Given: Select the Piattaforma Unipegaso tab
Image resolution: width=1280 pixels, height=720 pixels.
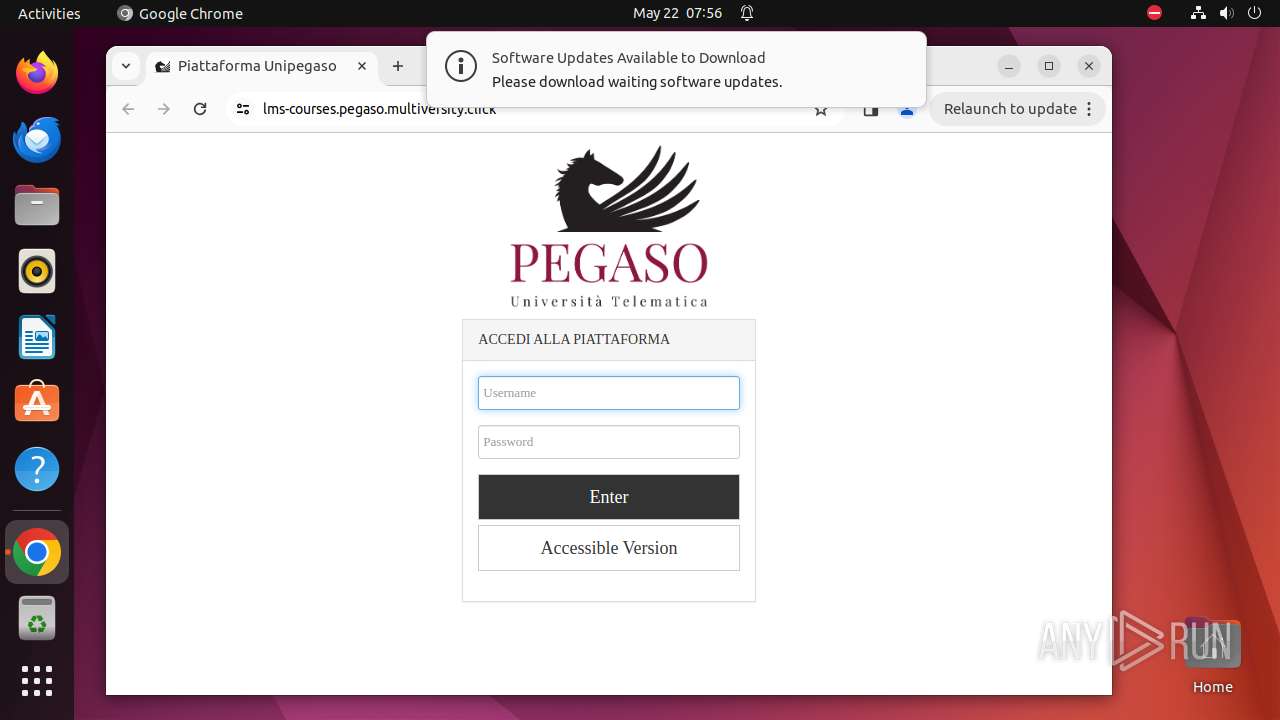Looking at the screenshot, I should (261, 66).
